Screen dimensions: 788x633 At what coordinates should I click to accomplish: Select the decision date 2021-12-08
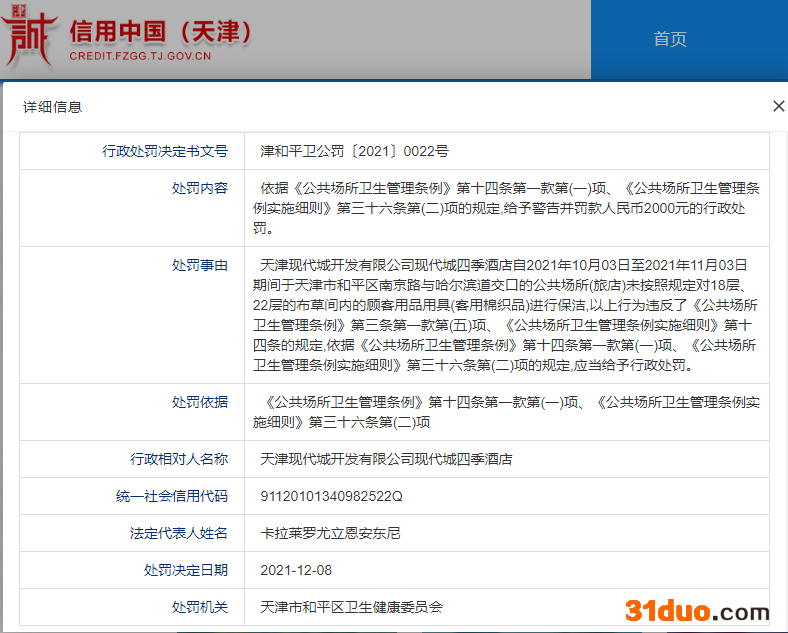296,570
